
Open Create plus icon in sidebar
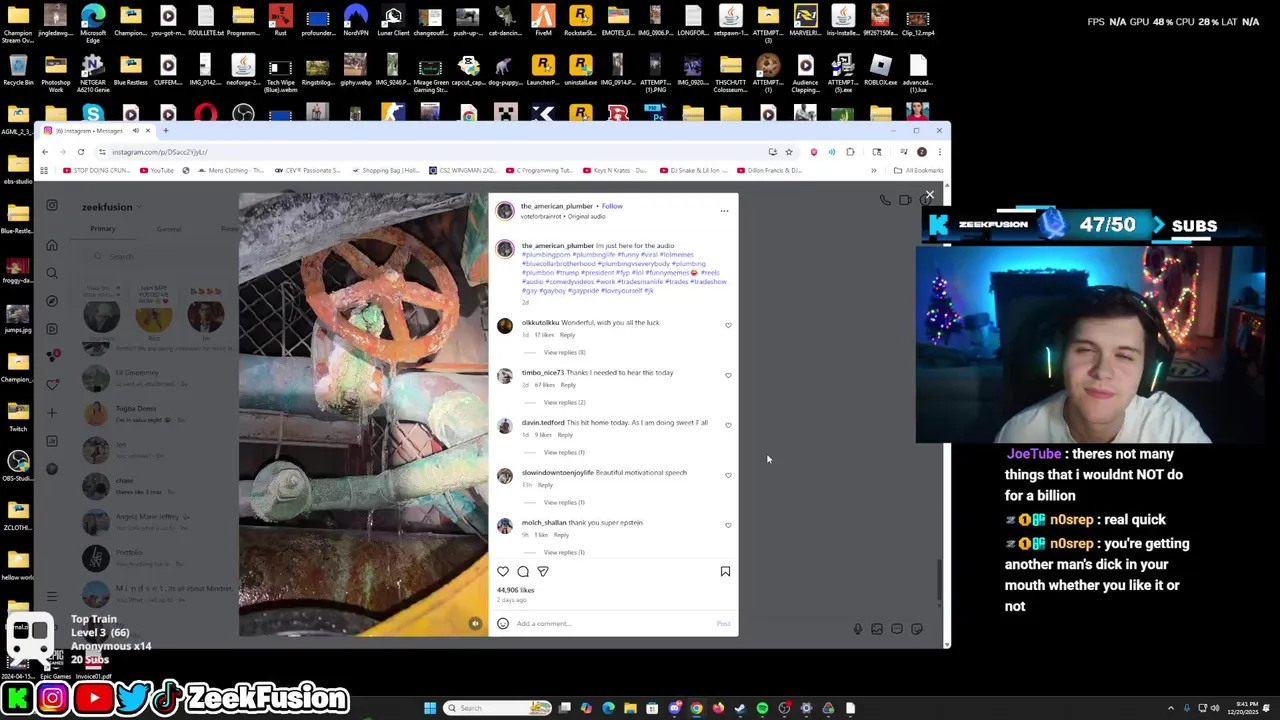point(52,413)
